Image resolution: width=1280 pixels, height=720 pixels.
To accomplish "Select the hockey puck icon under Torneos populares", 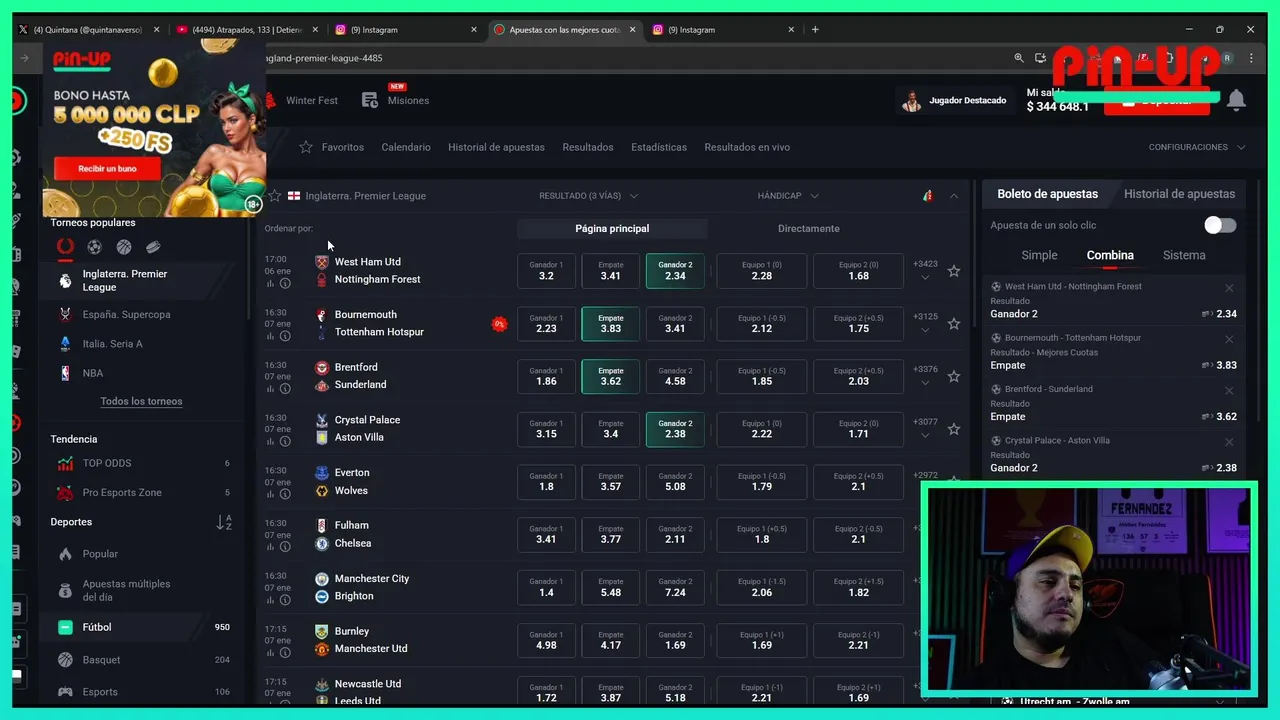I will tap(153, 247).
